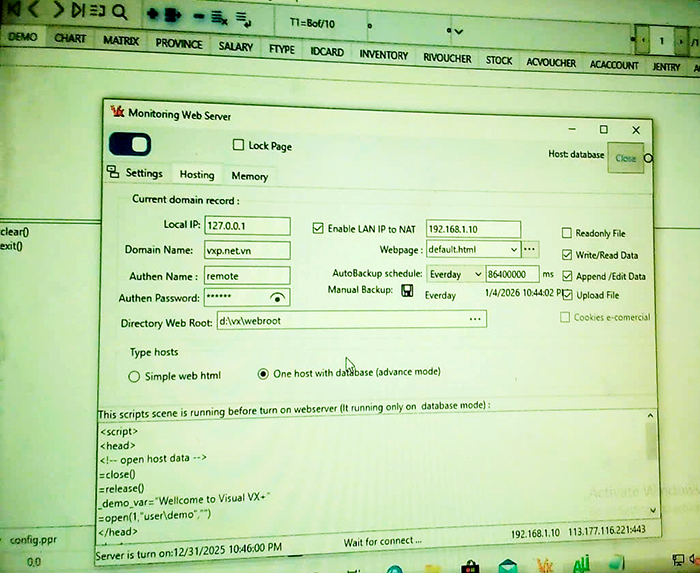Enable the Readonly File checkbox

point(567,232)
